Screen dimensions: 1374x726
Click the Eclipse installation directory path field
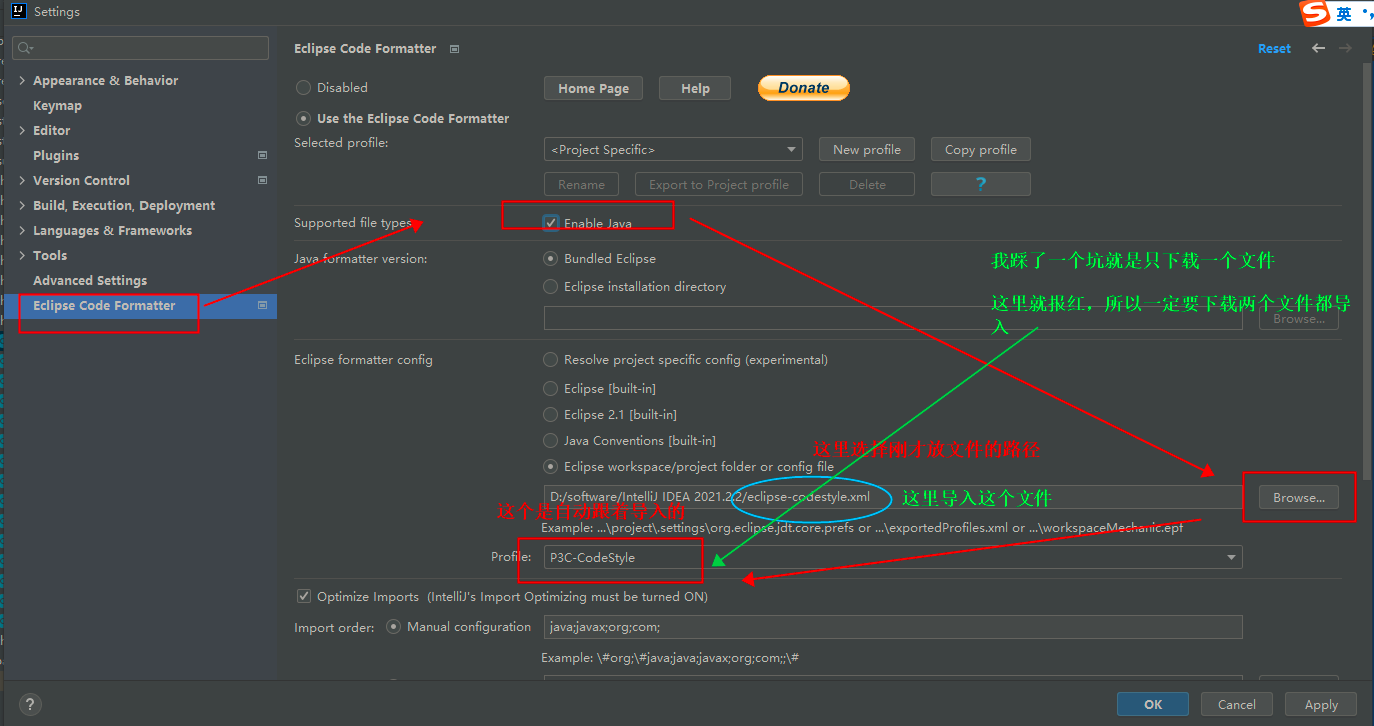893,319
